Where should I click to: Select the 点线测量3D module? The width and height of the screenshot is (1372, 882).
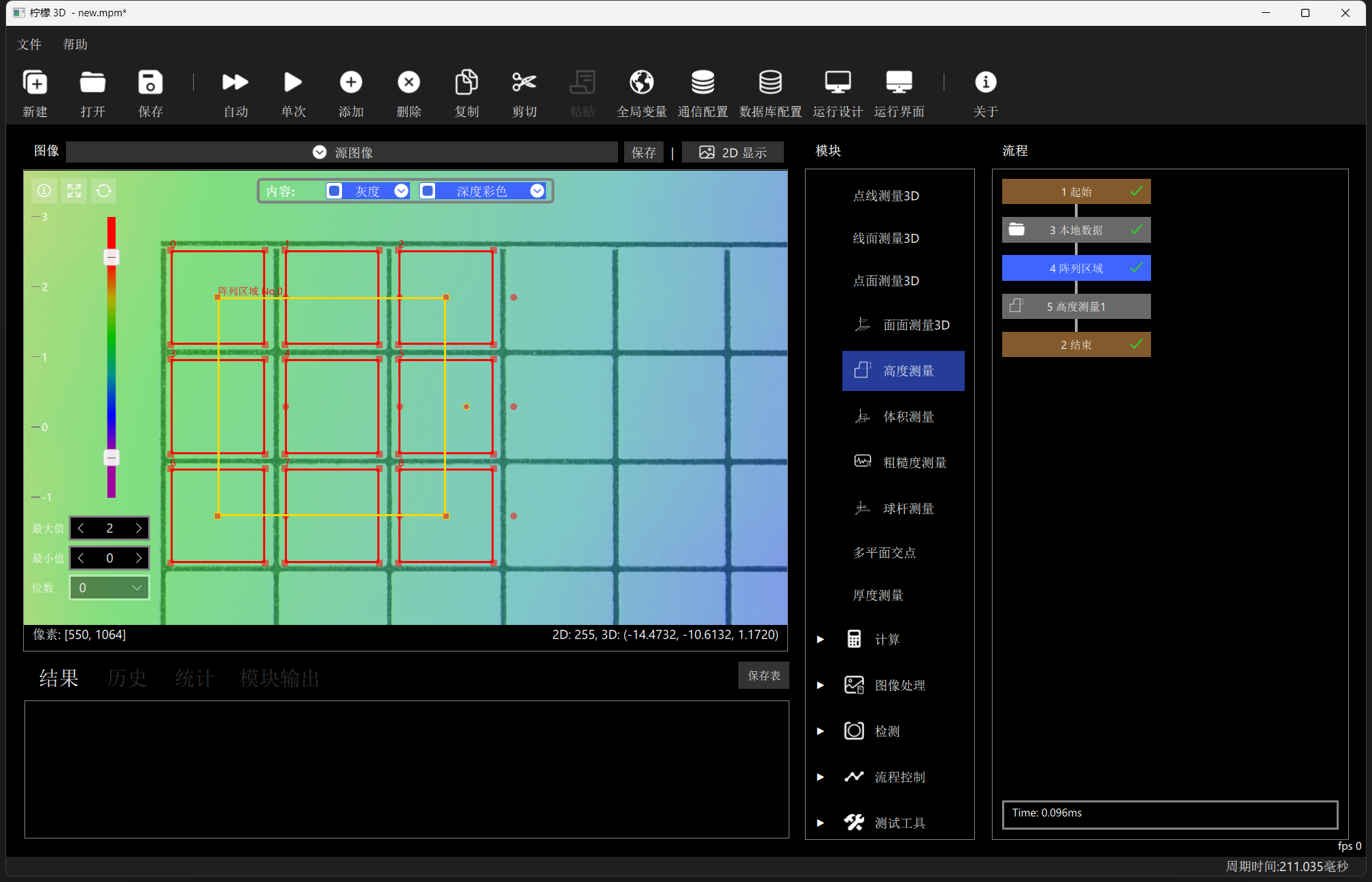click(x=886, y=196)
